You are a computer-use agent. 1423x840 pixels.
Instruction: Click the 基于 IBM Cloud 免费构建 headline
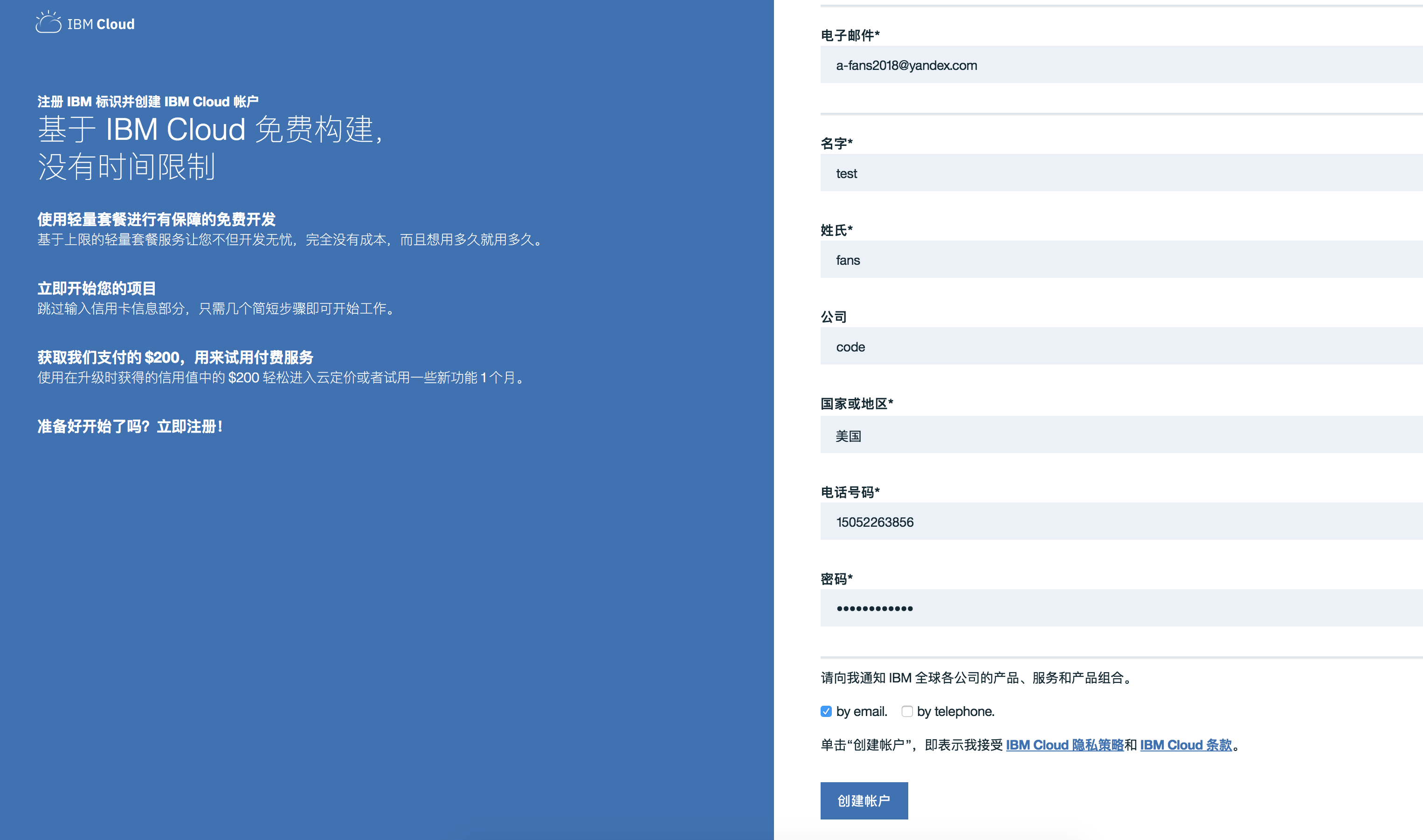click(x=211, y=129)
